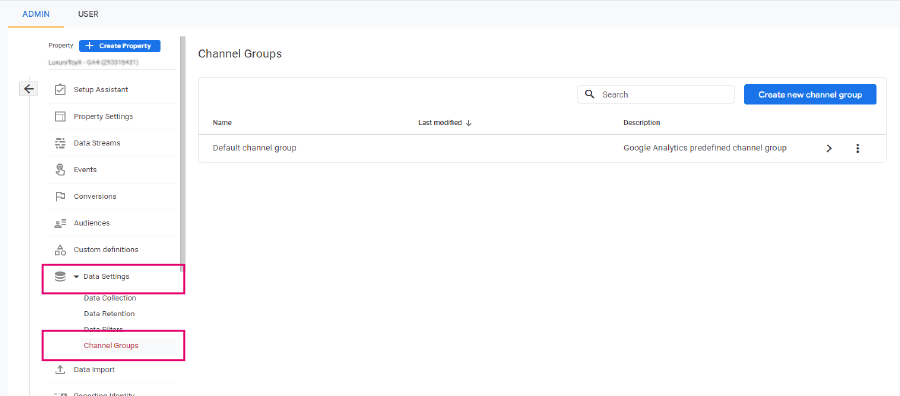900x396 pixels.
Task: Click the Data Streams icon
Action: click(60, 143)
